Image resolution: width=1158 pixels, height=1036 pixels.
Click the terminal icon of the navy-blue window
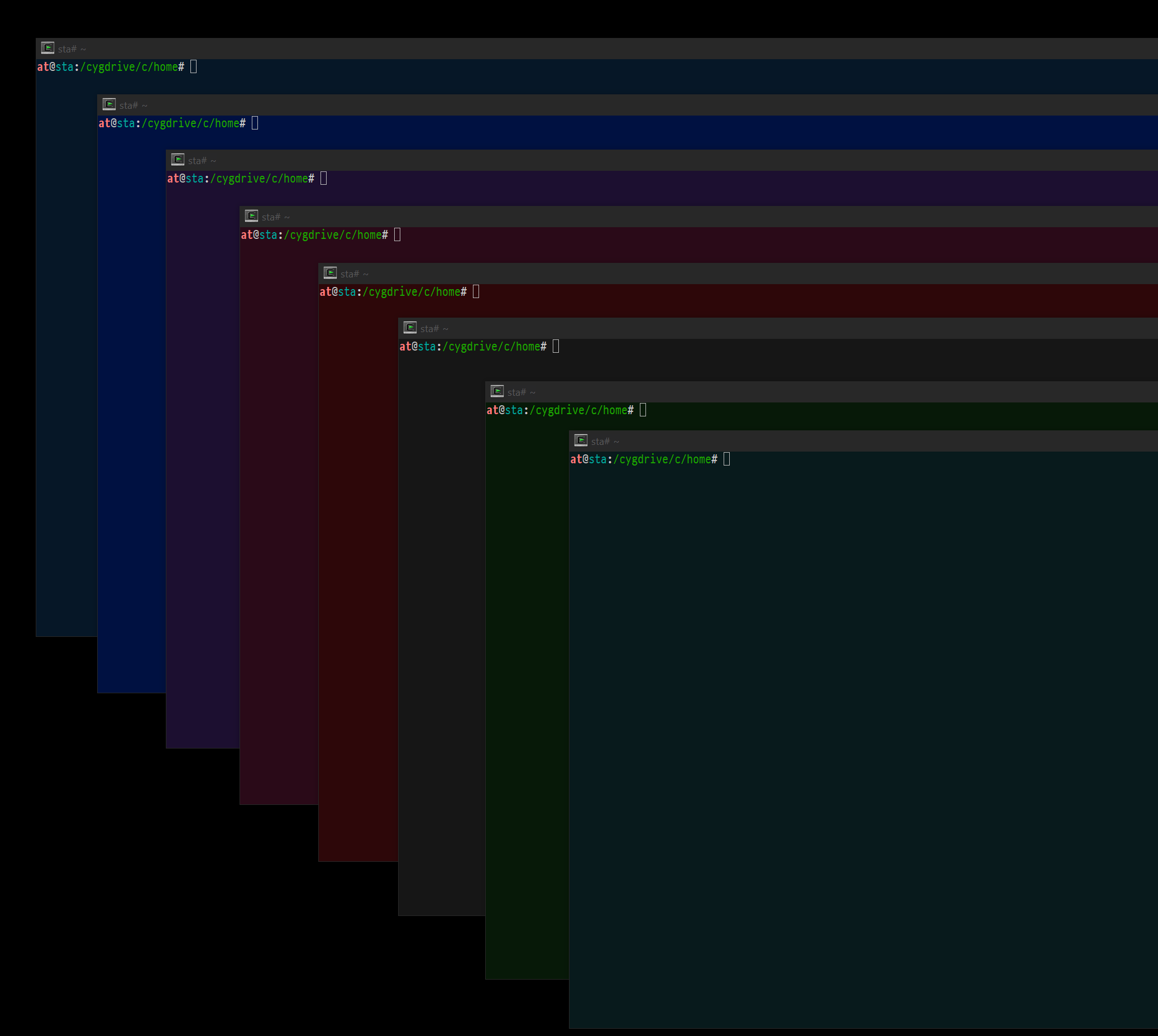(109, 104)
